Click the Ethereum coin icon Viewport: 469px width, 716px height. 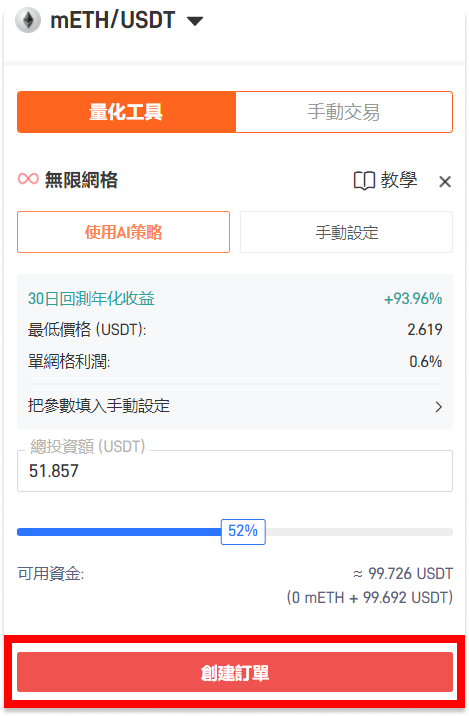28,21
